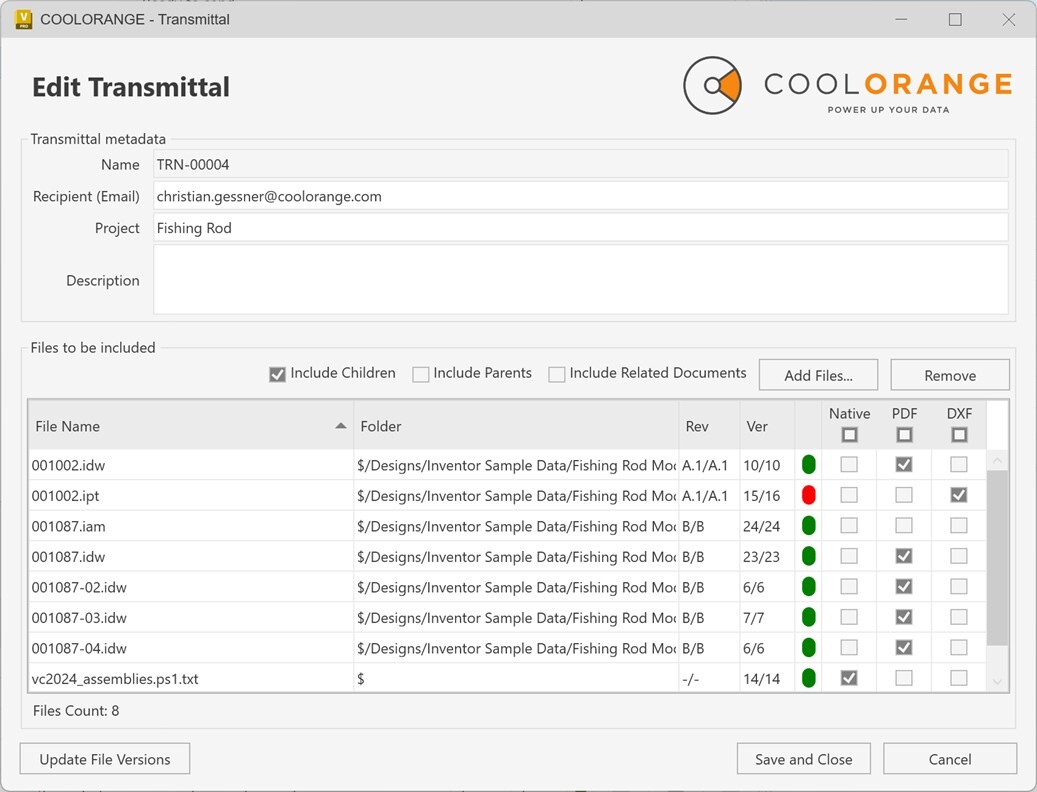Click the red status indicator on 001002.ipt
This screenshot has height=792, width=1037.
tap(809, 495)
